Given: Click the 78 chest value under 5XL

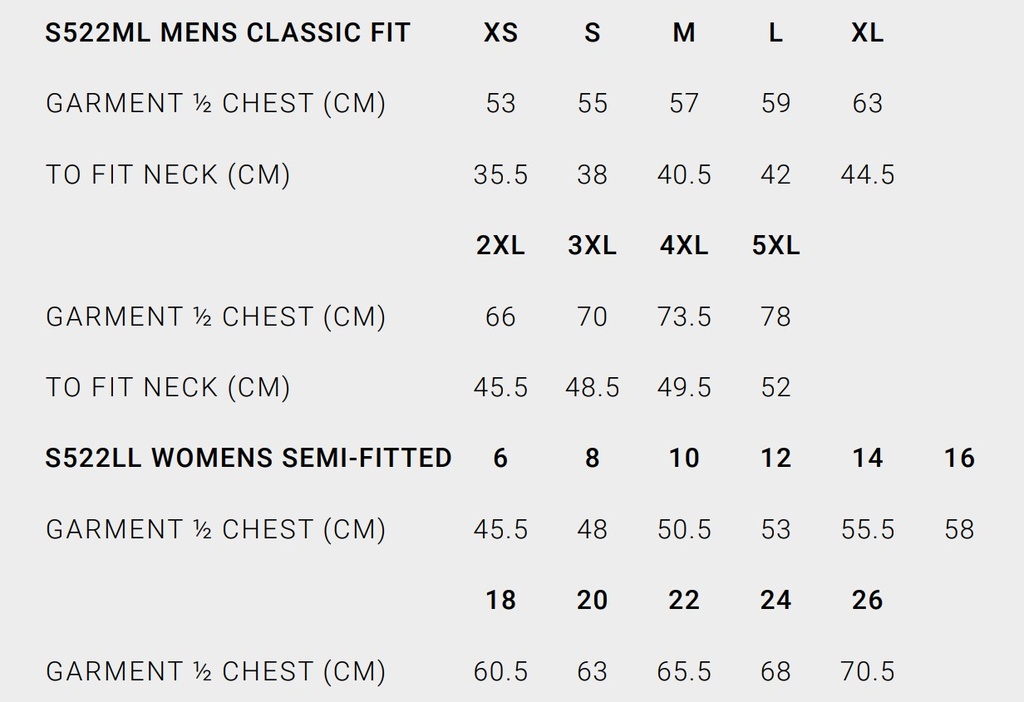Looking at the screenshot, I should [x=776, y=317].
